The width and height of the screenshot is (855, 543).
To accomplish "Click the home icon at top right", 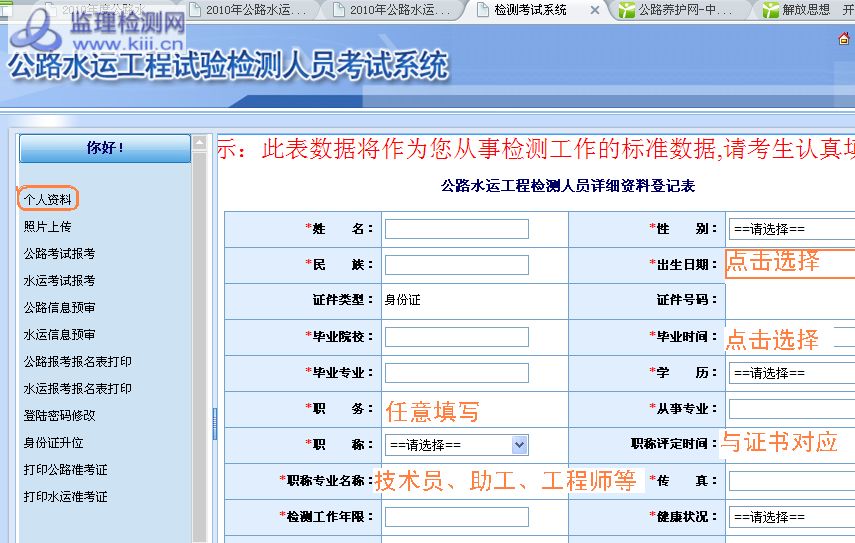I will (844, 39).
